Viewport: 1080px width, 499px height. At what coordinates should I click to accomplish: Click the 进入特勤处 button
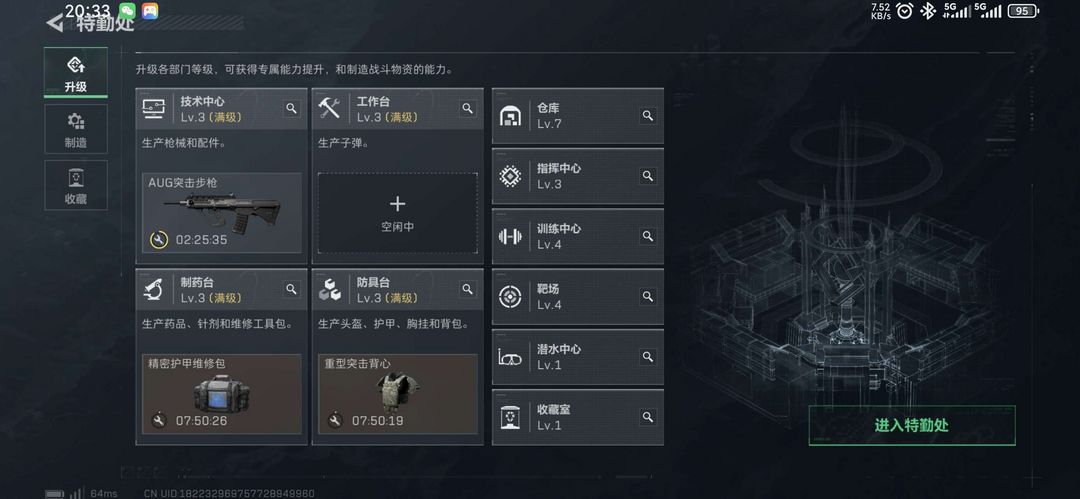point(912,425)
